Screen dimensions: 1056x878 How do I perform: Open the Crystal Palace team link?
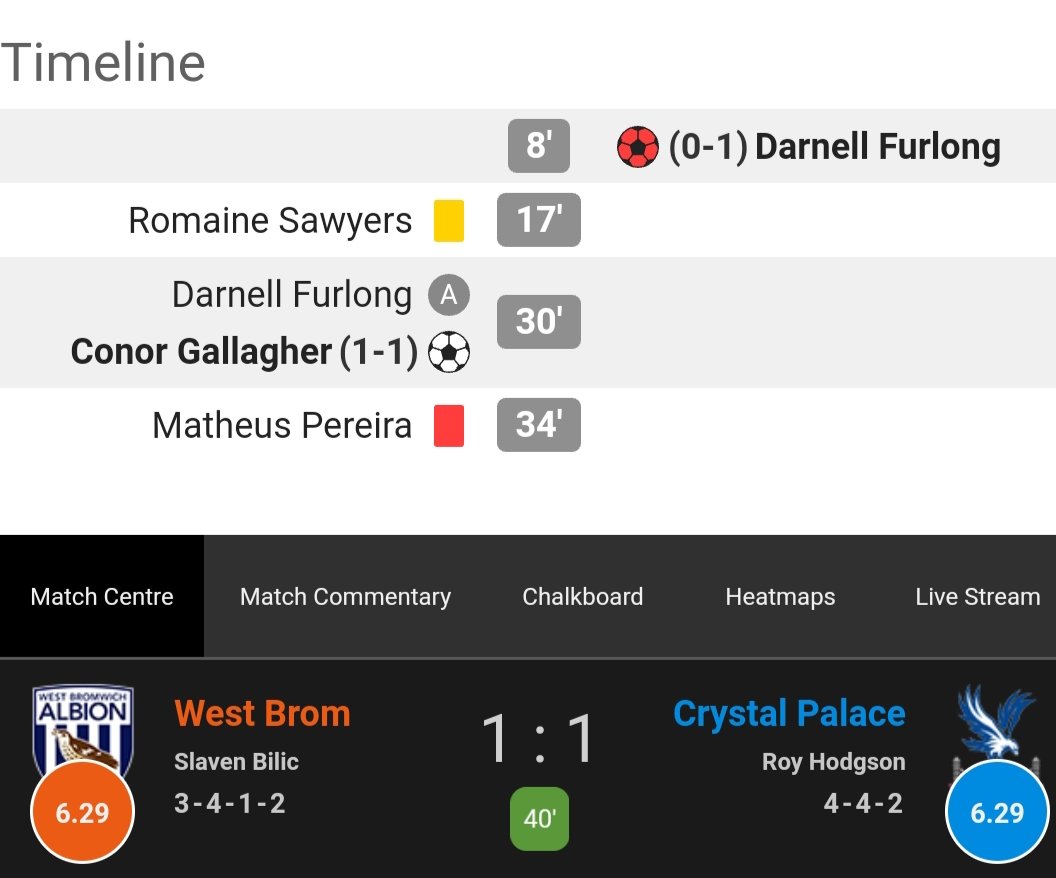pos(789,713)
